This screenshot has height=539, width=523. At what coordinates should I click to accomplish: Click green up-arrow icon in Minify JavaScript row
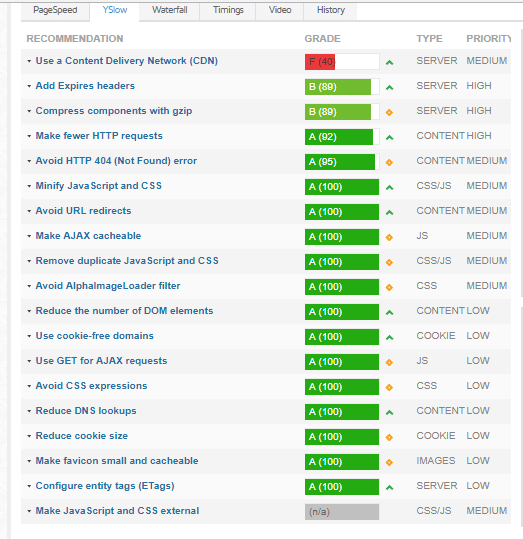pos(389,188)
